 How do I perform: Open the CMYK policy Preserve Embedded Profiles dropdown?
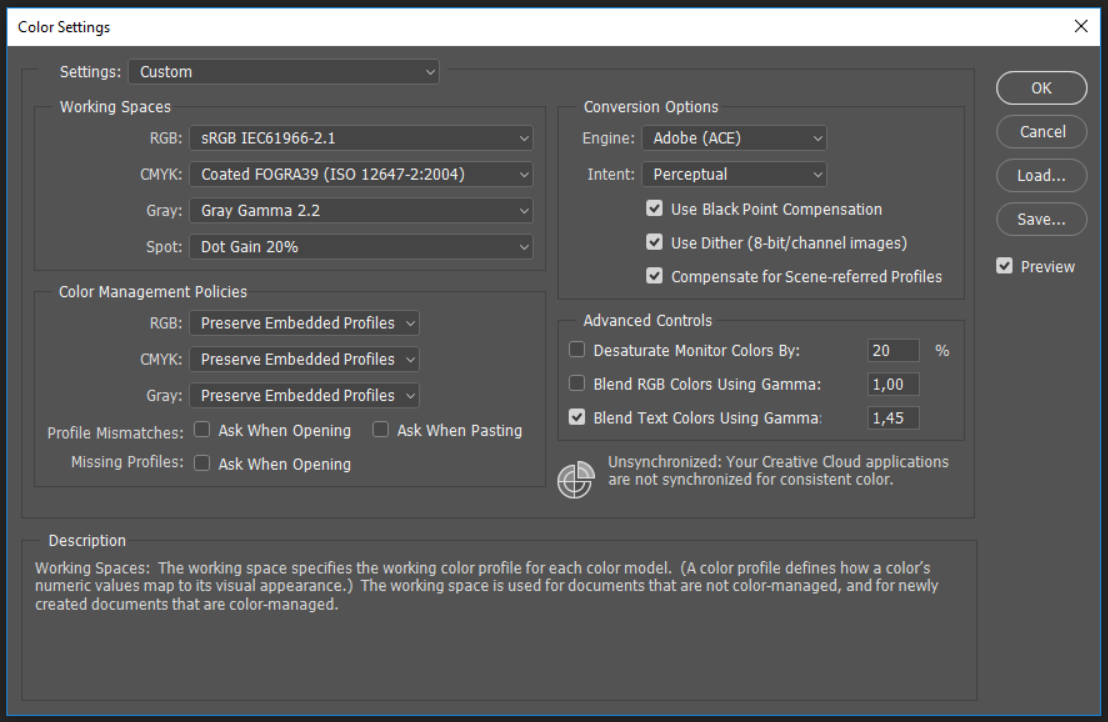click(304, 359)
